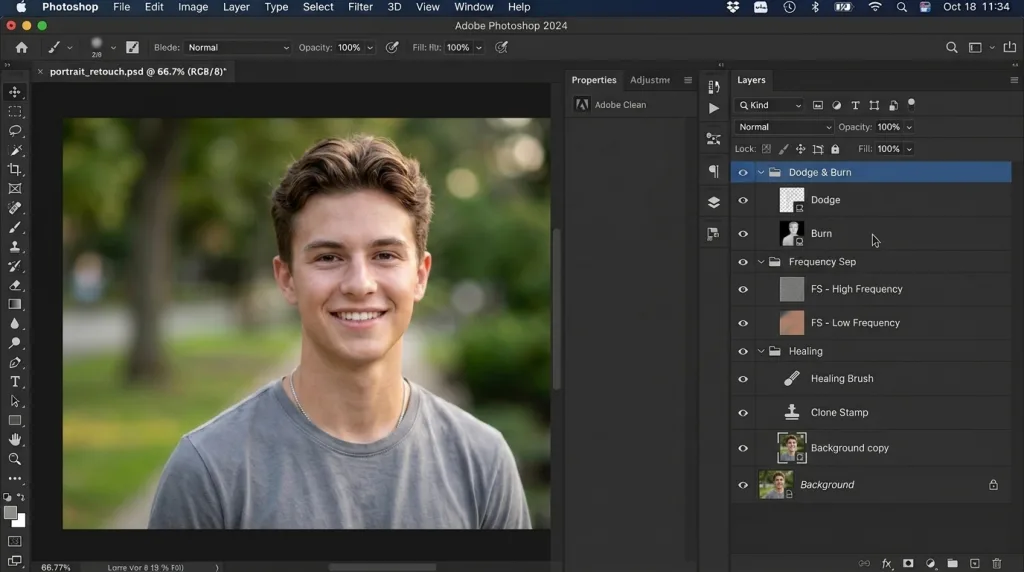
Task: Open Fill dropdown arrow in options bar
Action: click(x=479, y=48)
